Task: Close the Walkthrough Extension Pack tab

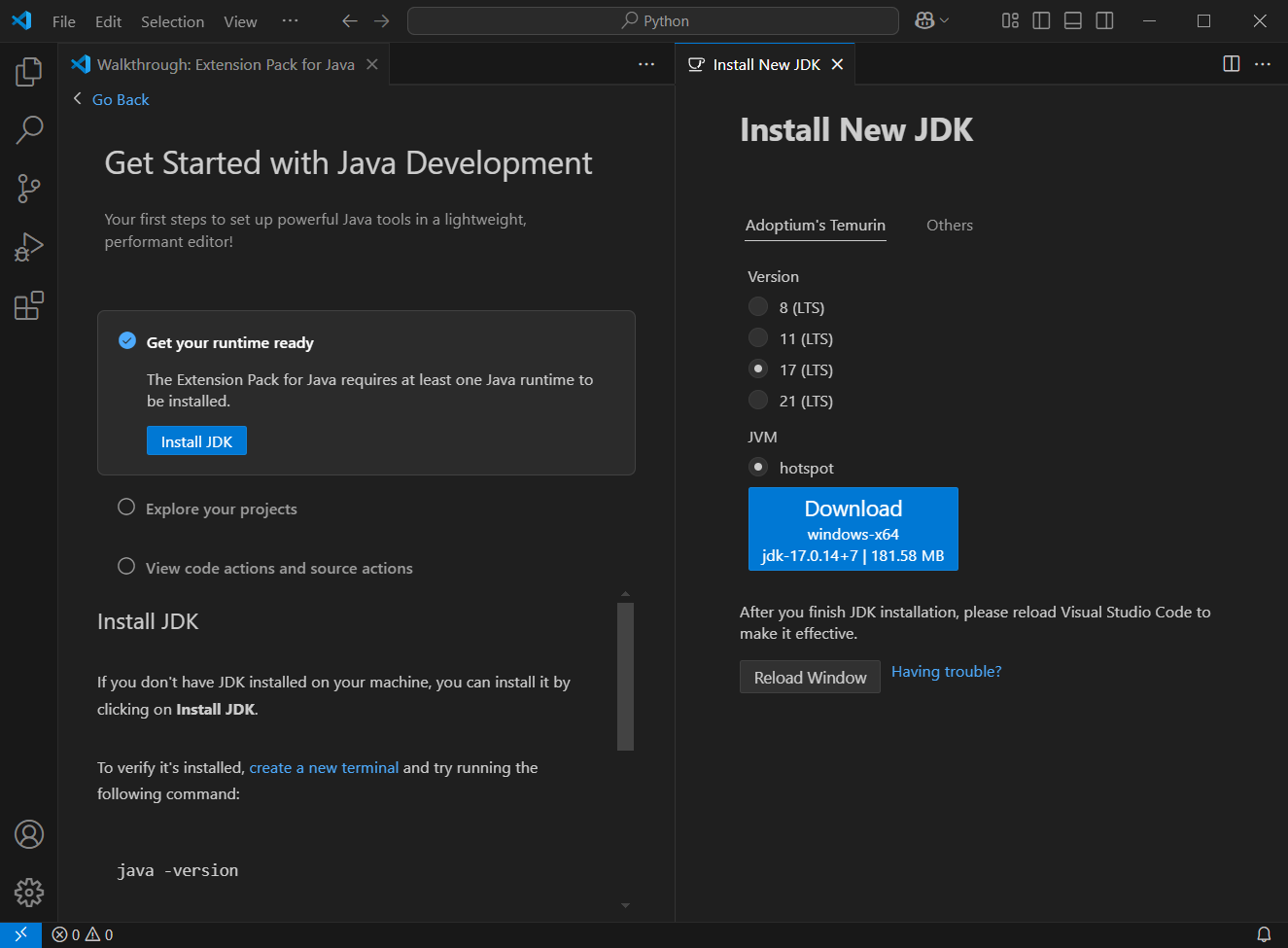Action: (372, 64)
